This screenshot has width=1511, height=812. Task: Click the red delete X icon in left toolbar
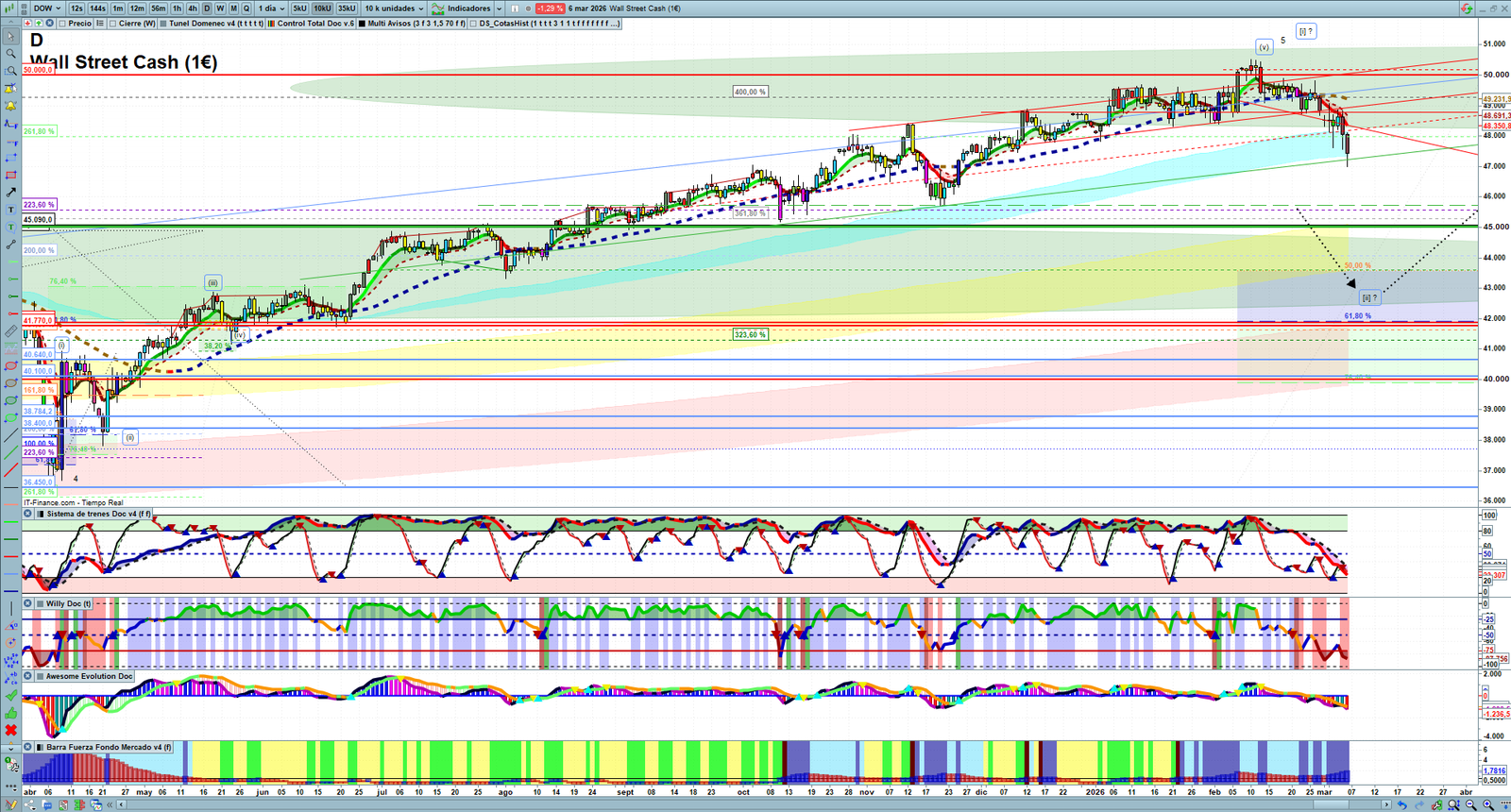[10, 730]
